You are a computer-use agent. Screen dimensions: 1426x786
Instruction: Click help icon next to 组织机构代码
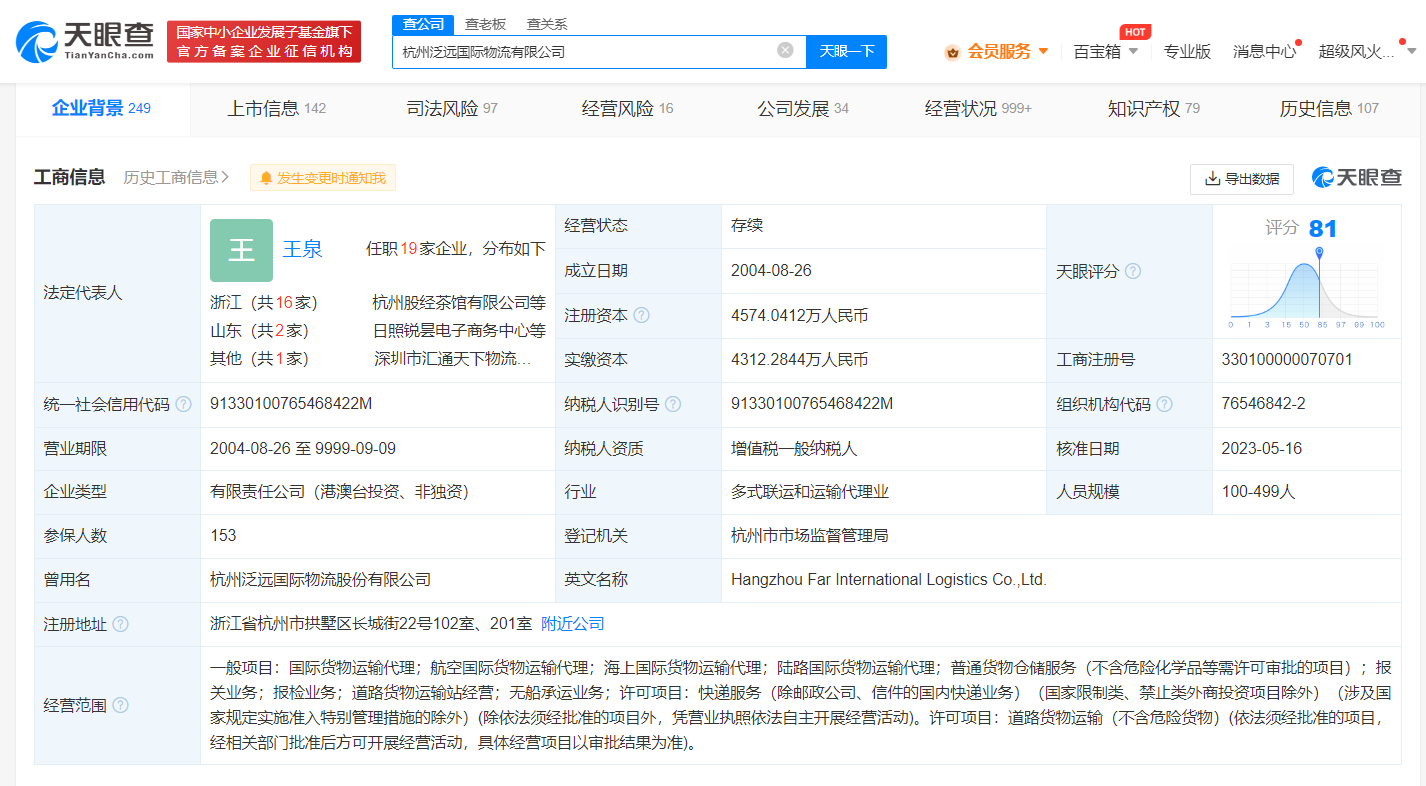coord(1164,404)
